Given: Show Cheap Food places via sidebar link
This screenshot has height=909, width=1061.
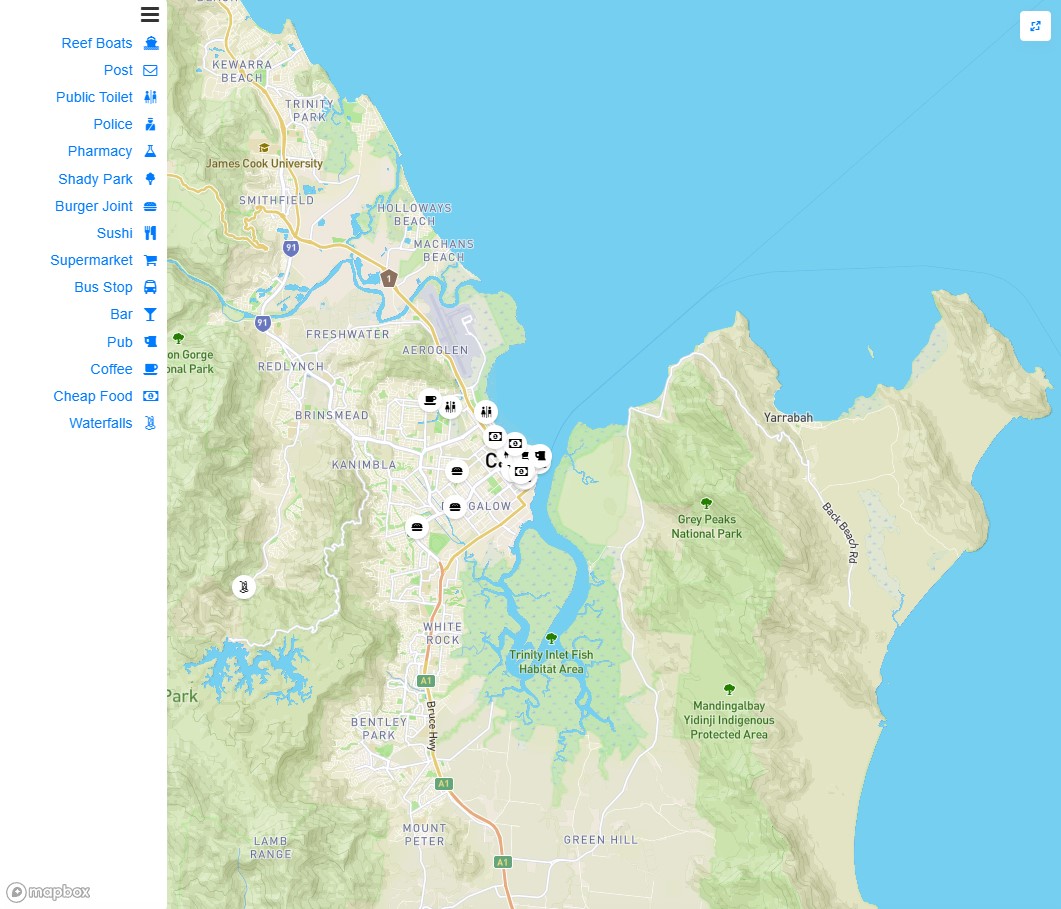Looking at the screenshot, I should click(93, 396).
